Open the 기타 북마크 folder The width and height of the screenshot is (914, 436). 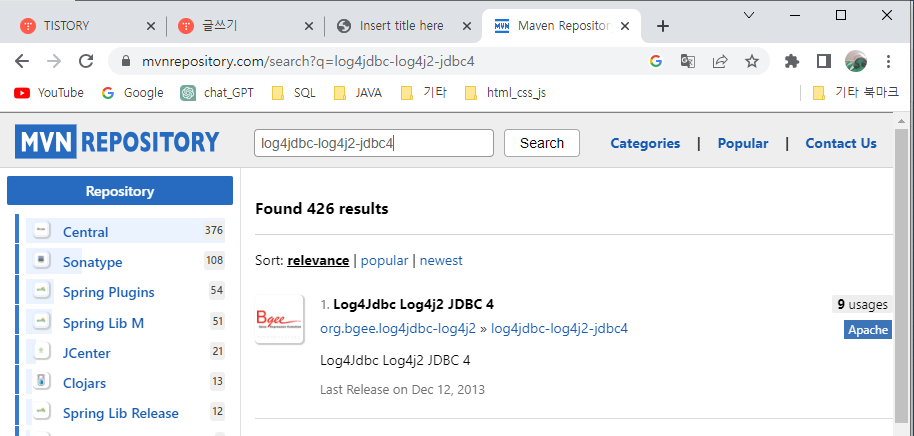[856, 93]
